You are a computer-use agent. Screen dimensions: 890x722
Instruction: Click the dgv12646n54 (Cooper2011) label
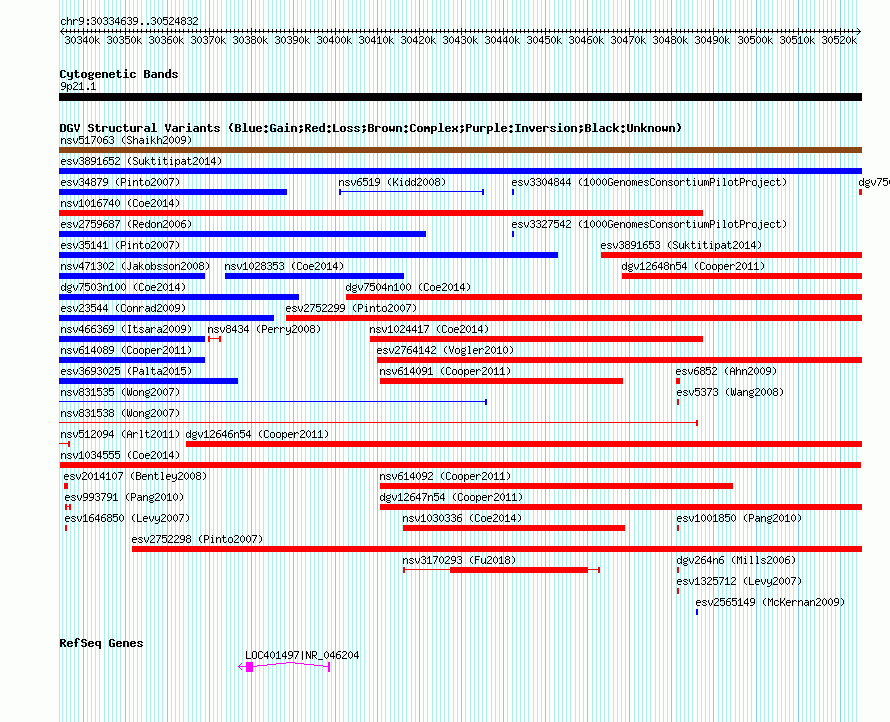[x=258, y=434]
